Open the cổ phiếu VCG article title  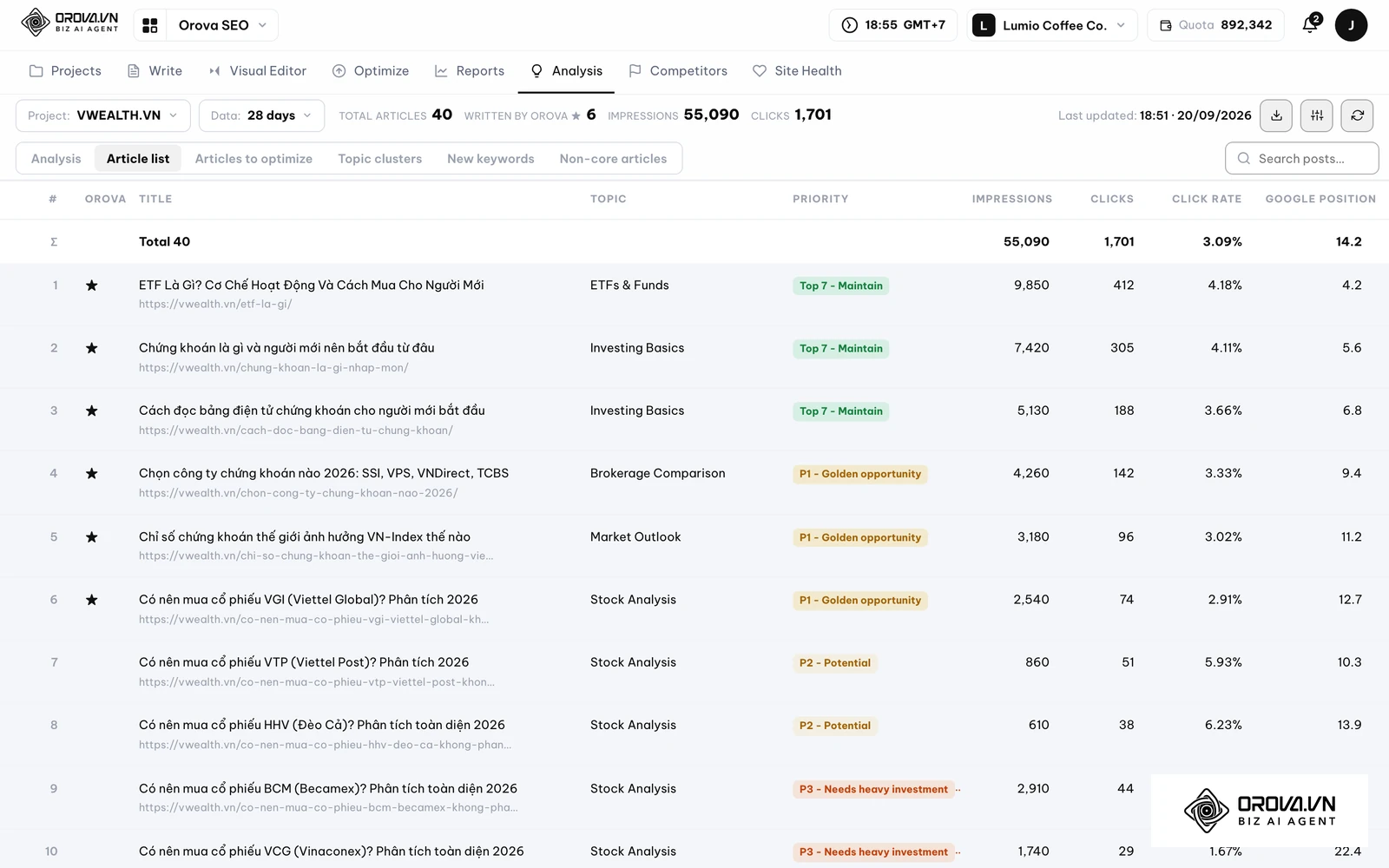click(332, 852)
